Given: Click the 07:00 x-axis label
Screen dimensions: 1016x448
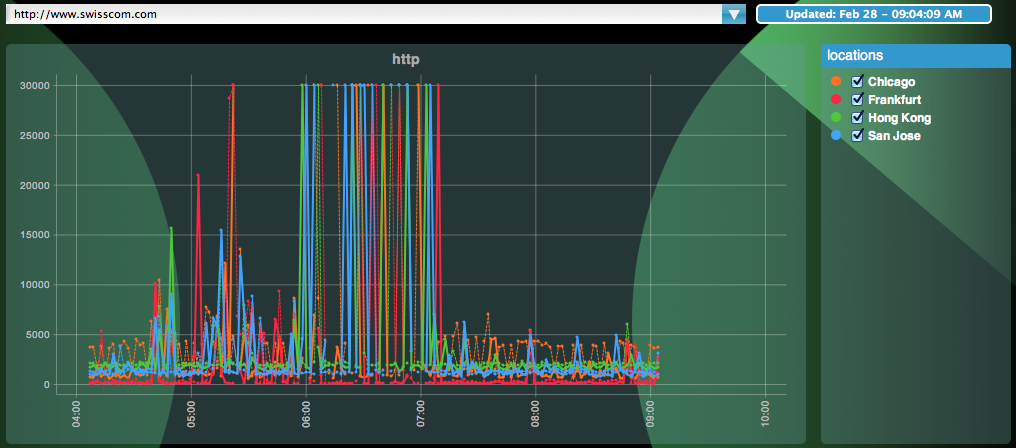Looking at the screenshot, I should coord(421,415).
